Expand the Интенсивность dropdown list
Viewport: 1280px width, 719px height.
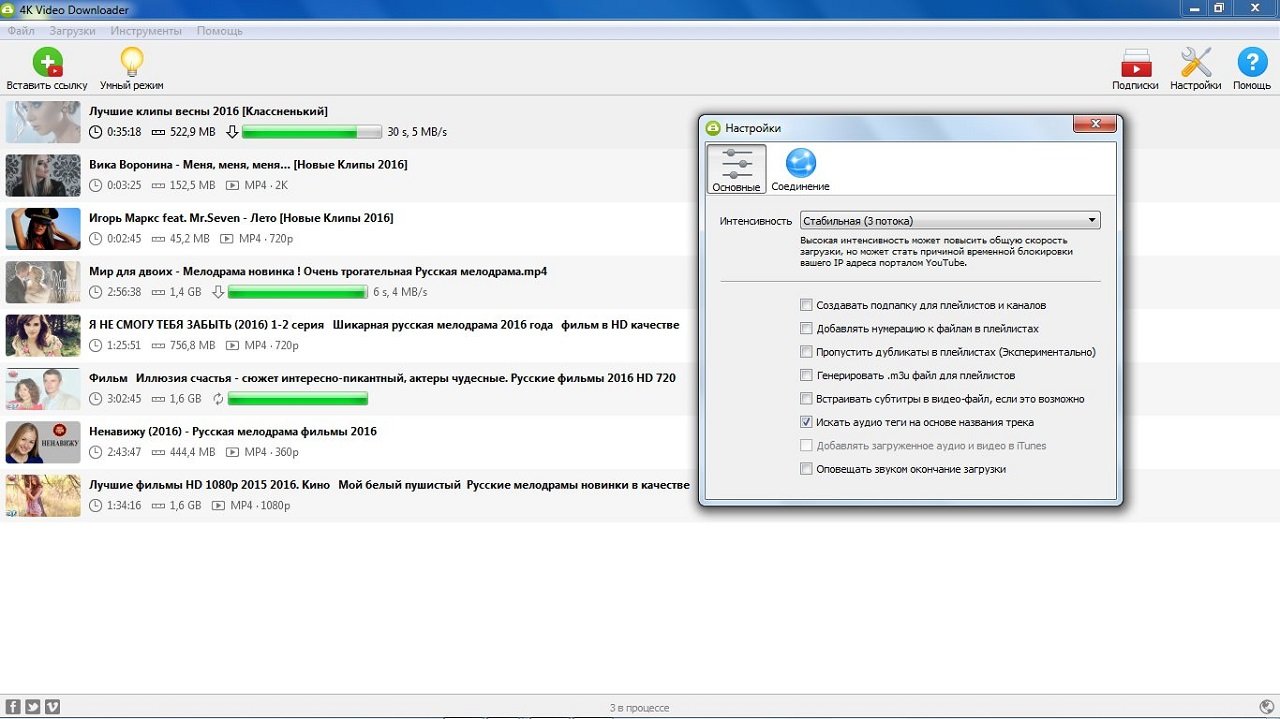click(x=950, y=221)
